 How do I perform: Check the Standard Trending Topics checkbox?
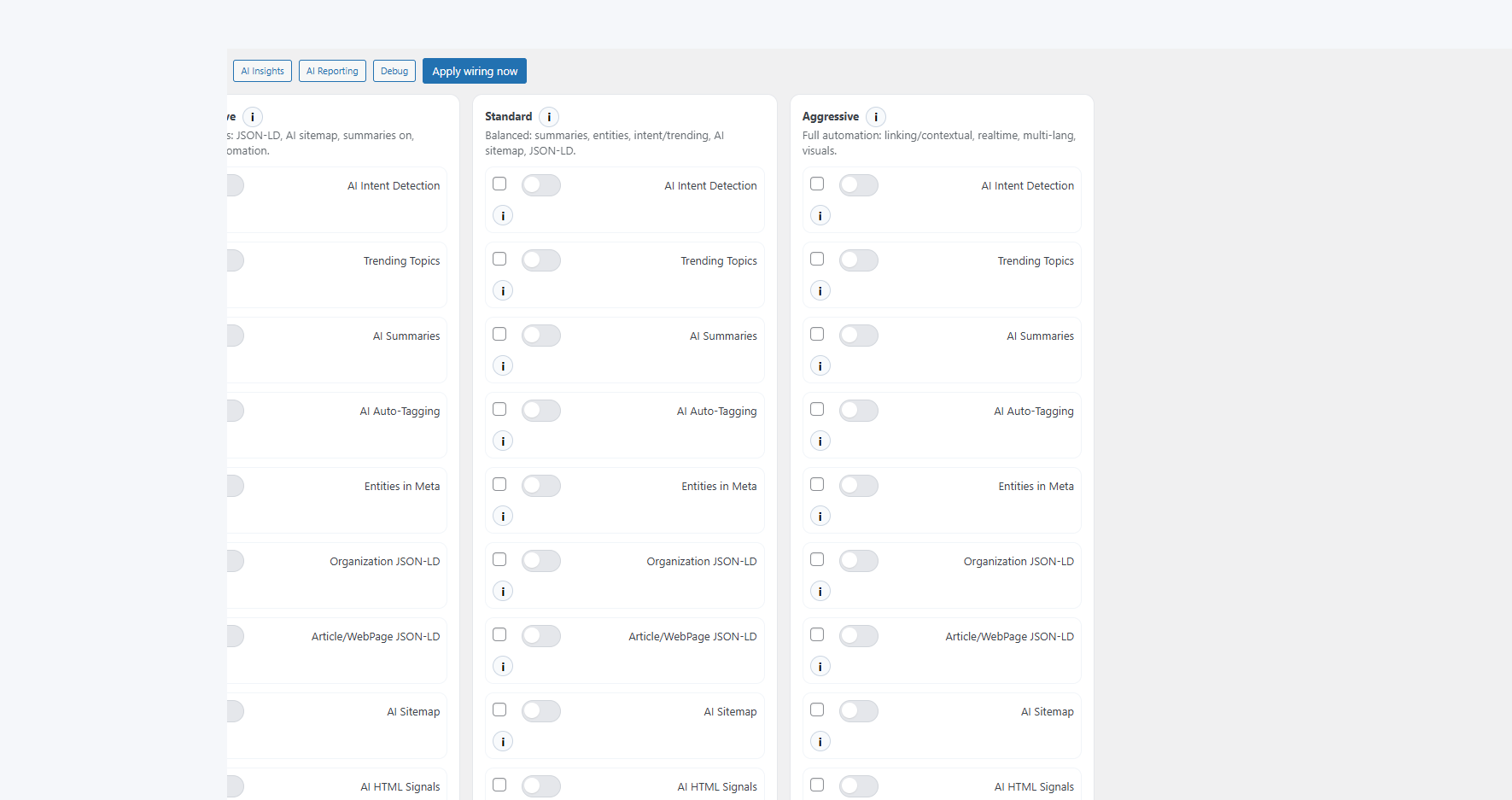(499, 259)
